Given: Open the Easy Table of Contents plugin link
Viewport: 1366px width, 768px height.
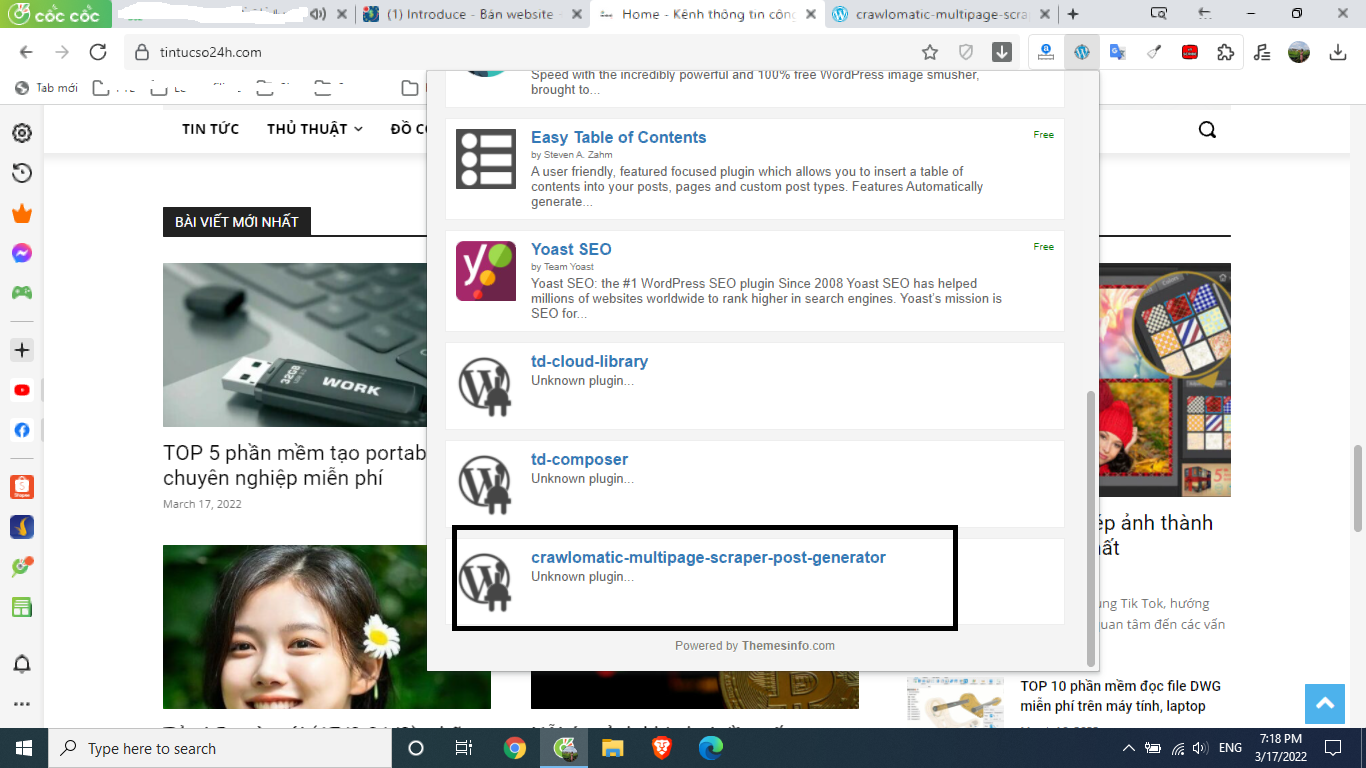Looking at the screenshot, I should [x=618, y=137].
